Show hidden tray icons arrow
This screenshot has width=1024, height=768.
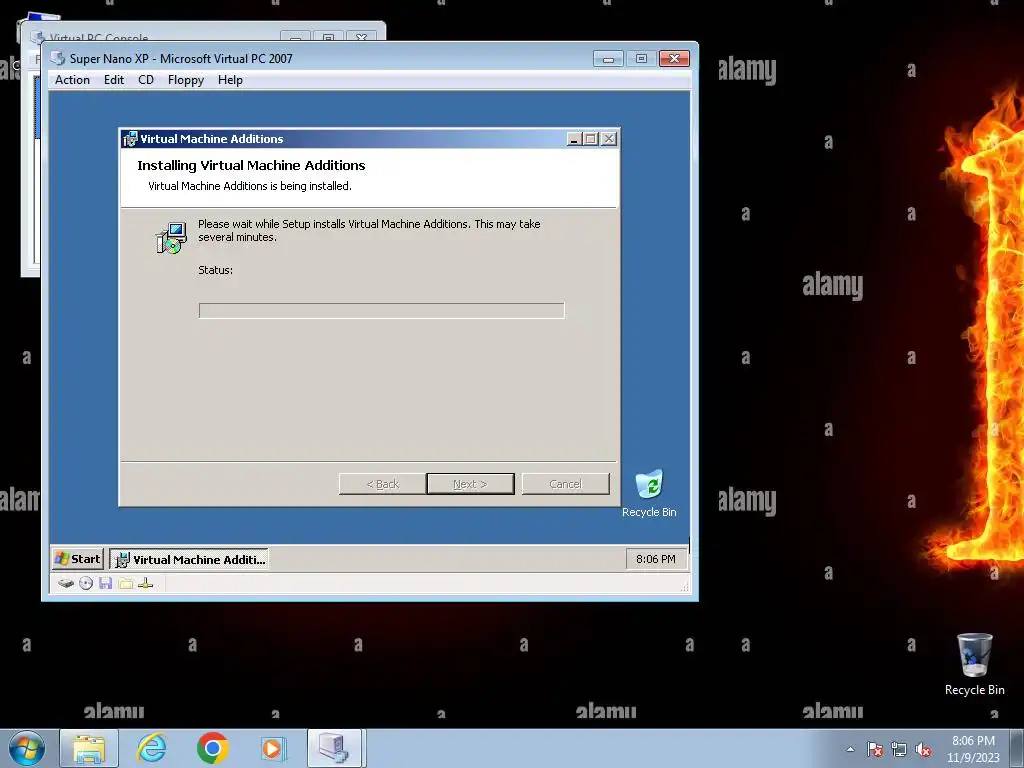click(850, 749)
